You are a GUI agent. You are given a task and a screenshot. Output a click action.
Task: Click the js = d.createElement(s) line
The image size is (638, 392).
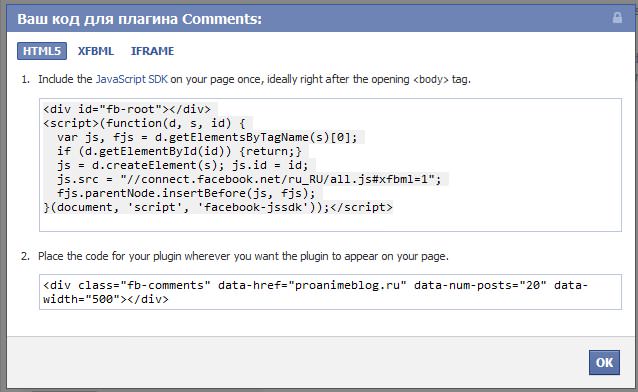(x=183, y=165)
